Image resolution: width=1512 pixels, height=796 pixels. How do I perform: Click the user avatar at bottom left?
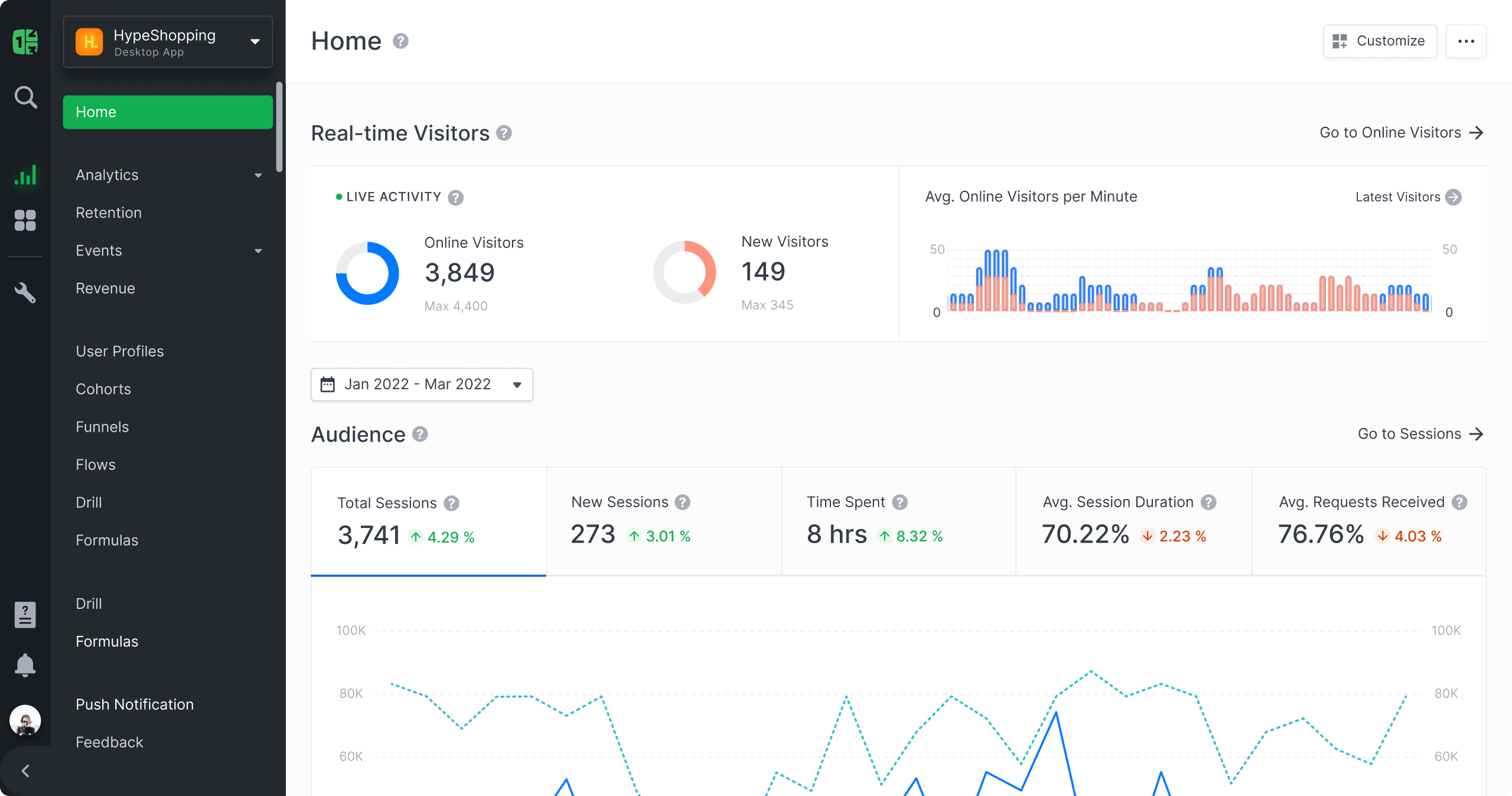pos(25,720)
